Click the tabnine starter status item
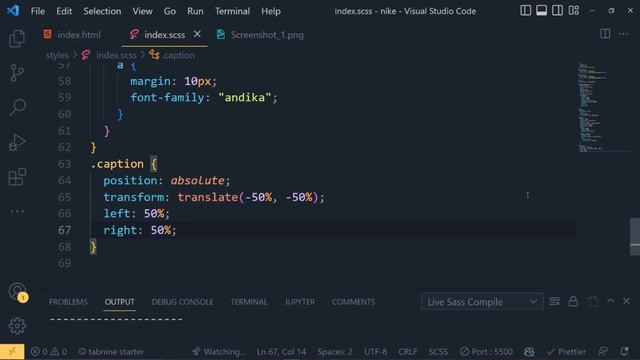The height and width of the screenshot is (360, 640). (x=111, y=351)
